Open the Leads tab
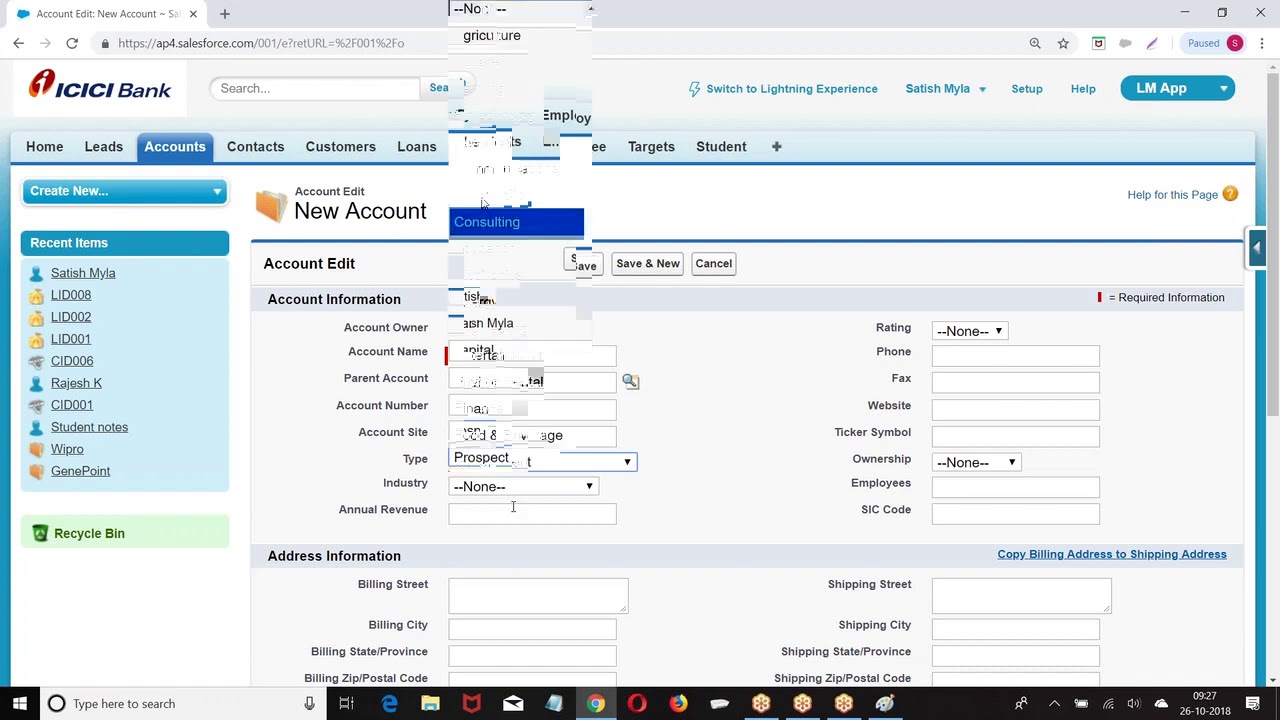 coord(104,146)
